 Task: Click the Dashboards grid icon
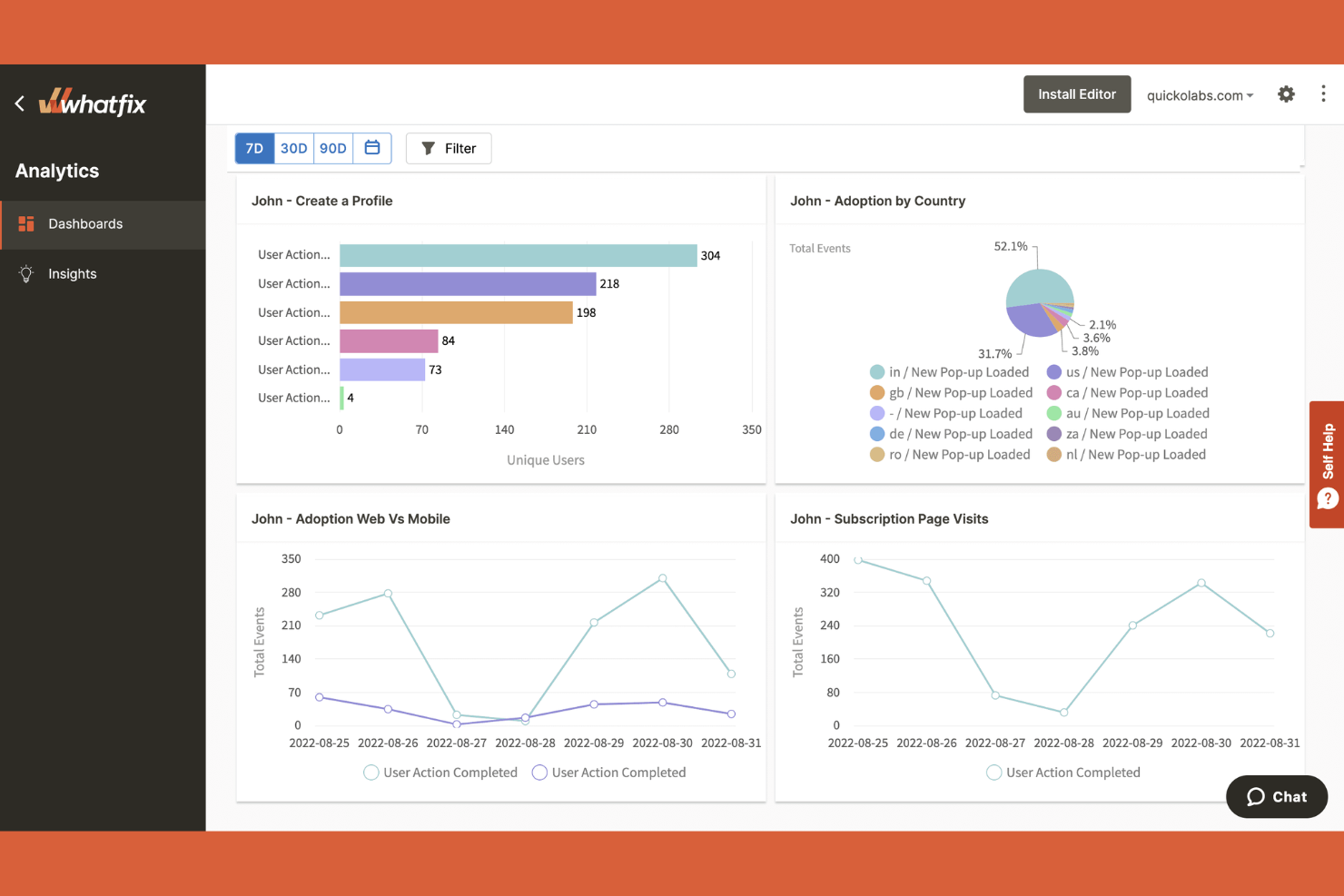click(26, 224)
